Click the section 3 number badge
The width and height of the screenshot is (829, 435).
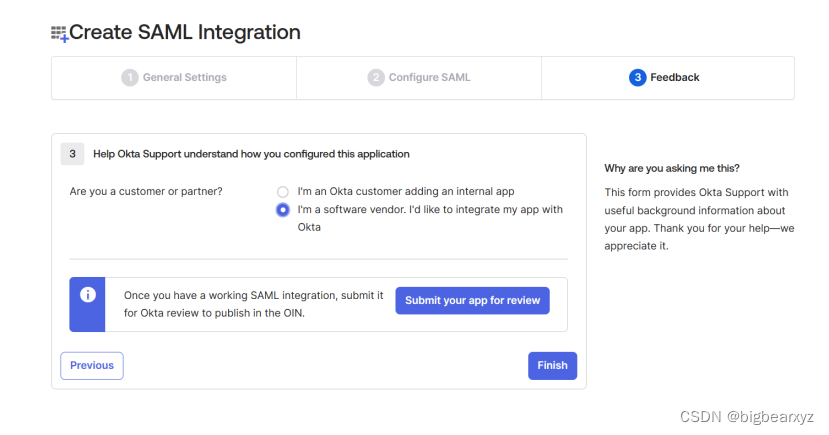click(72, 154)
